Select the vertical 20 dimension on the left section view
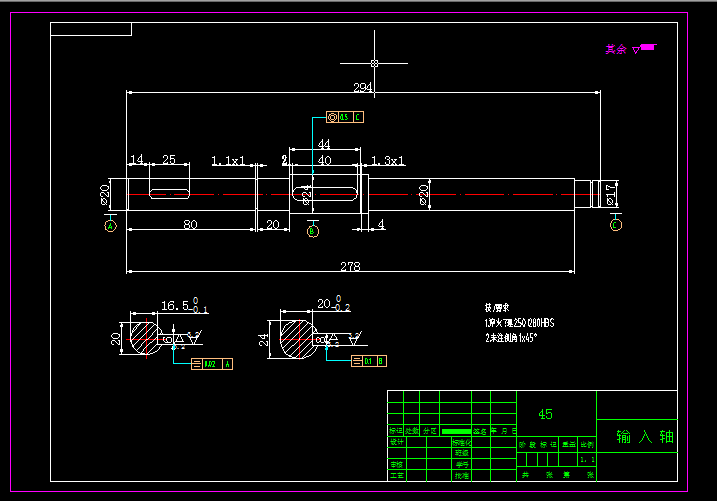717x501 pixels. point(115,338)
